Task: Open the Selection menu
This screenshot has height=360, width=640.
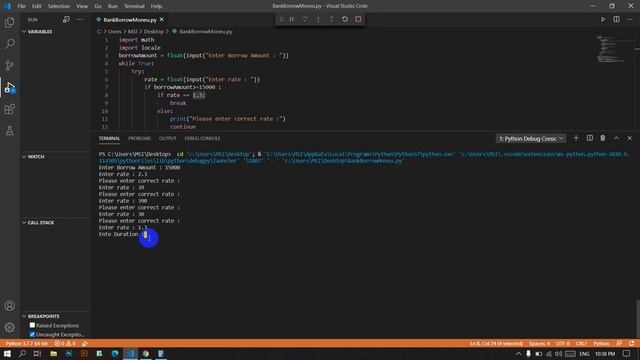Action: coord(59,6)
